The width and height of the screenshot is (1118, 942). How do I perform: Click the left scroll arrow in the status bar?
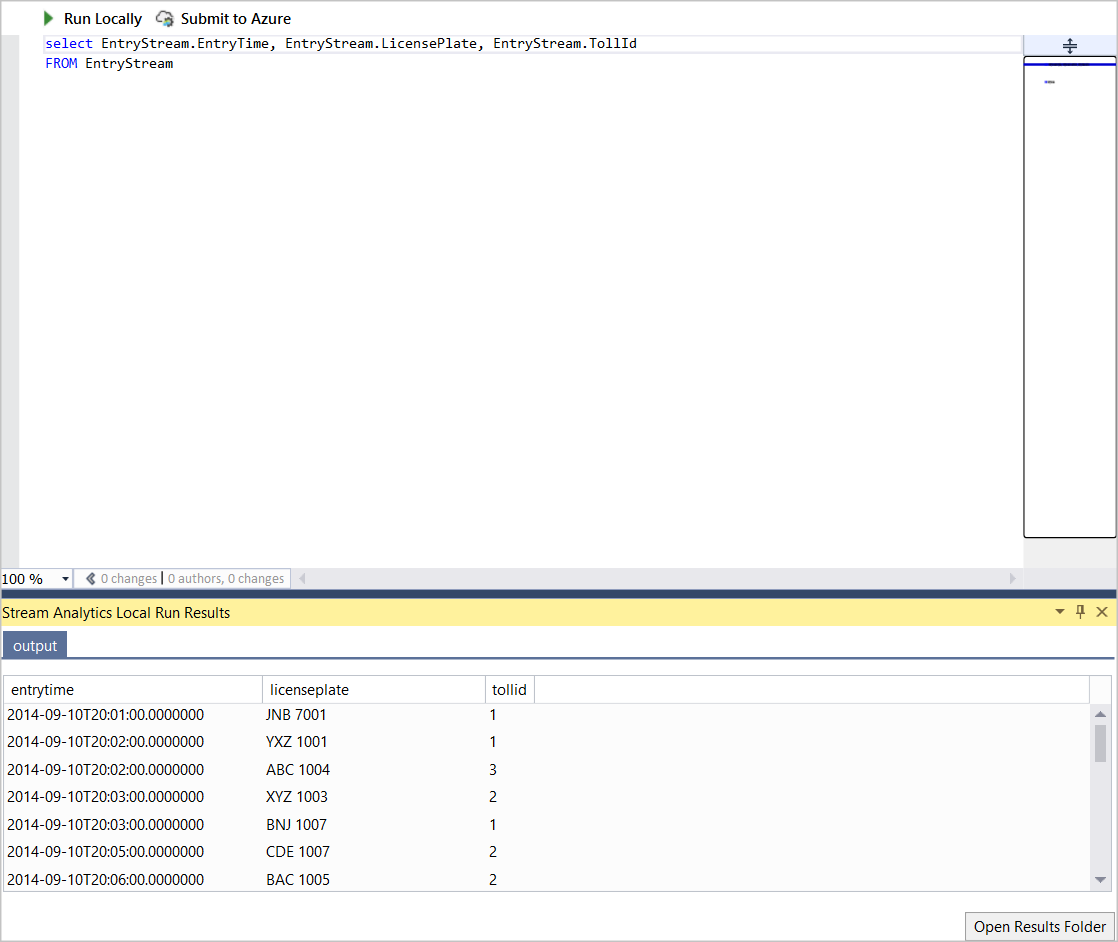click(x=300, y=578)
